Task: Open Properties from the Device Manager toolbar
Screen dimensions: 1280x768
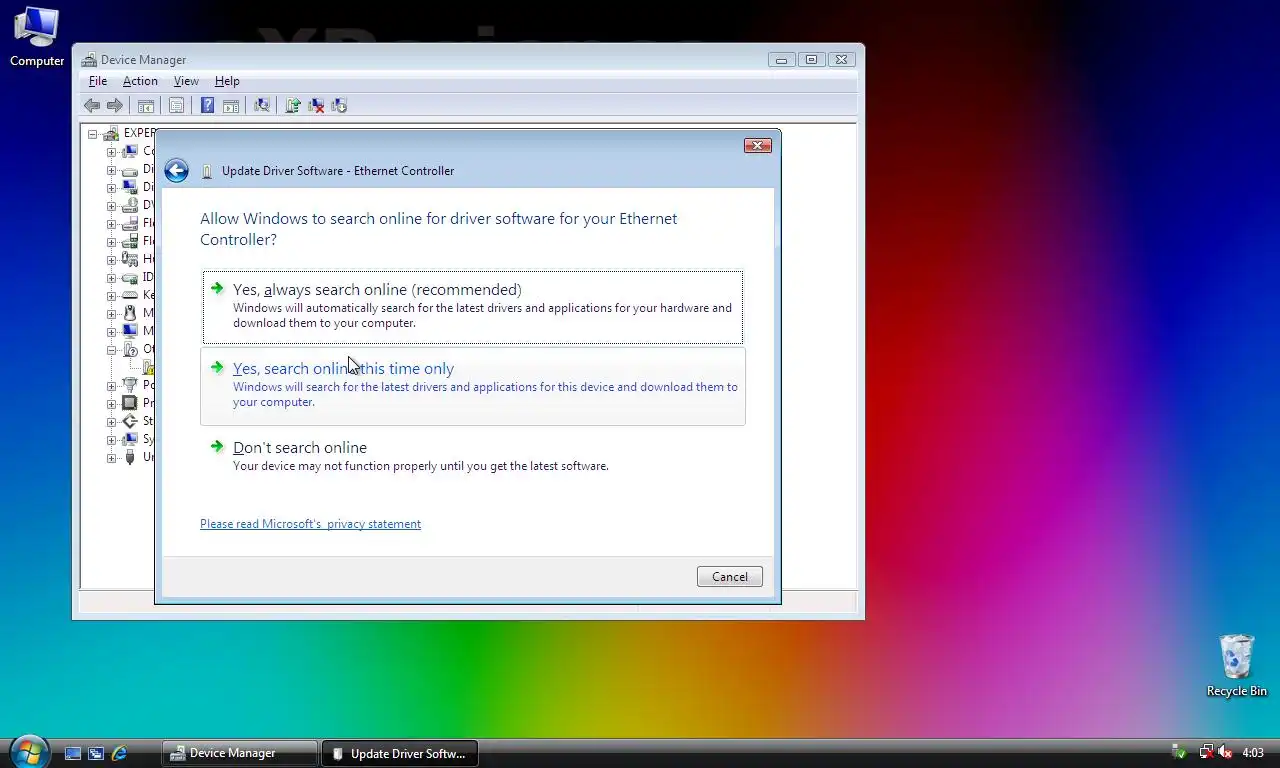Action: (x=176, y=105)
